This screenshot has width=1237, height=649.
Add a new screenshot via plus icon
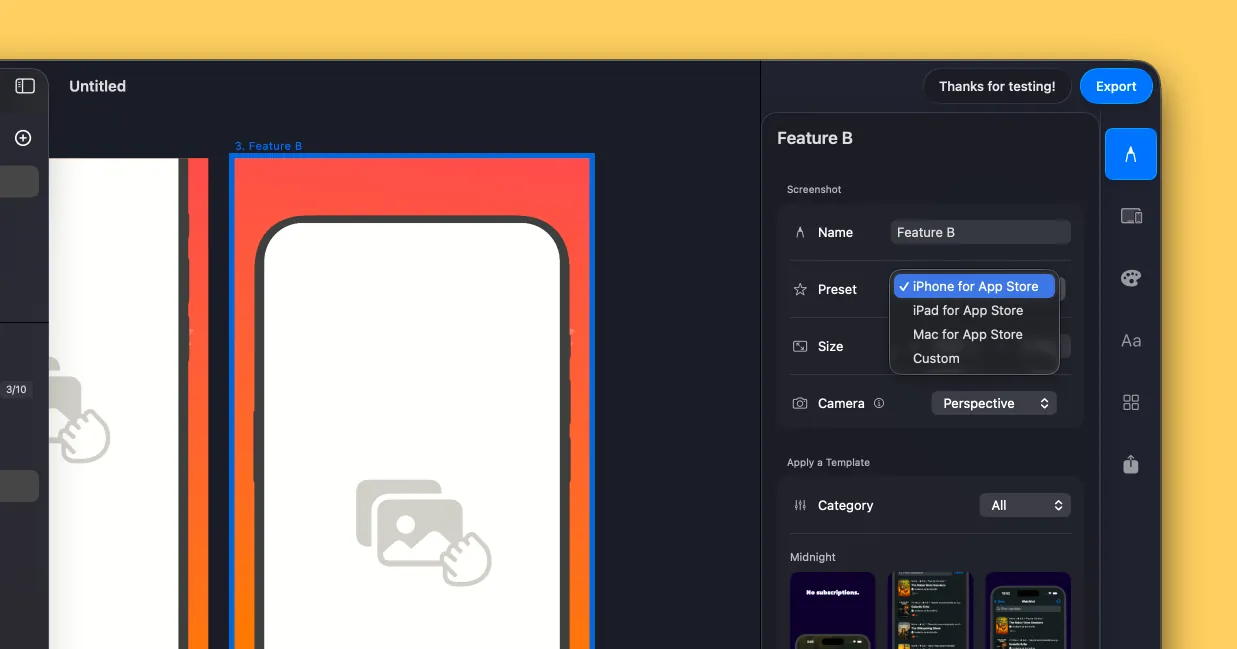pos(23,138)
